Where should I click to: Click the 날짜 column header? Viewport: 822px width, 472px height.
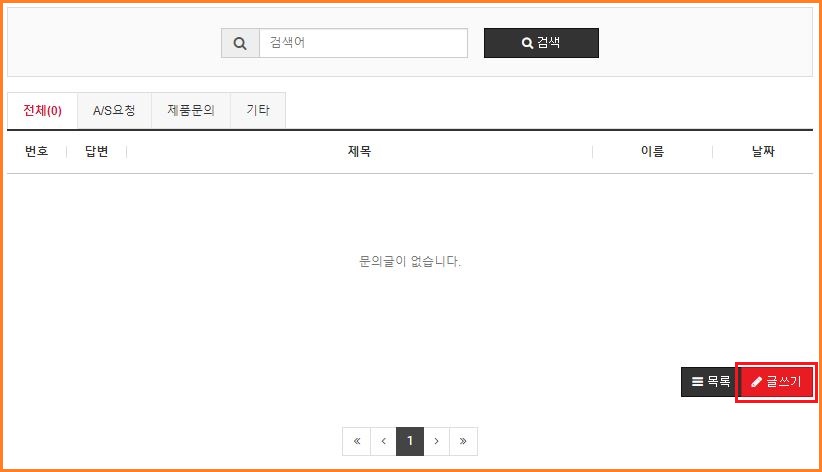[763, 152]
